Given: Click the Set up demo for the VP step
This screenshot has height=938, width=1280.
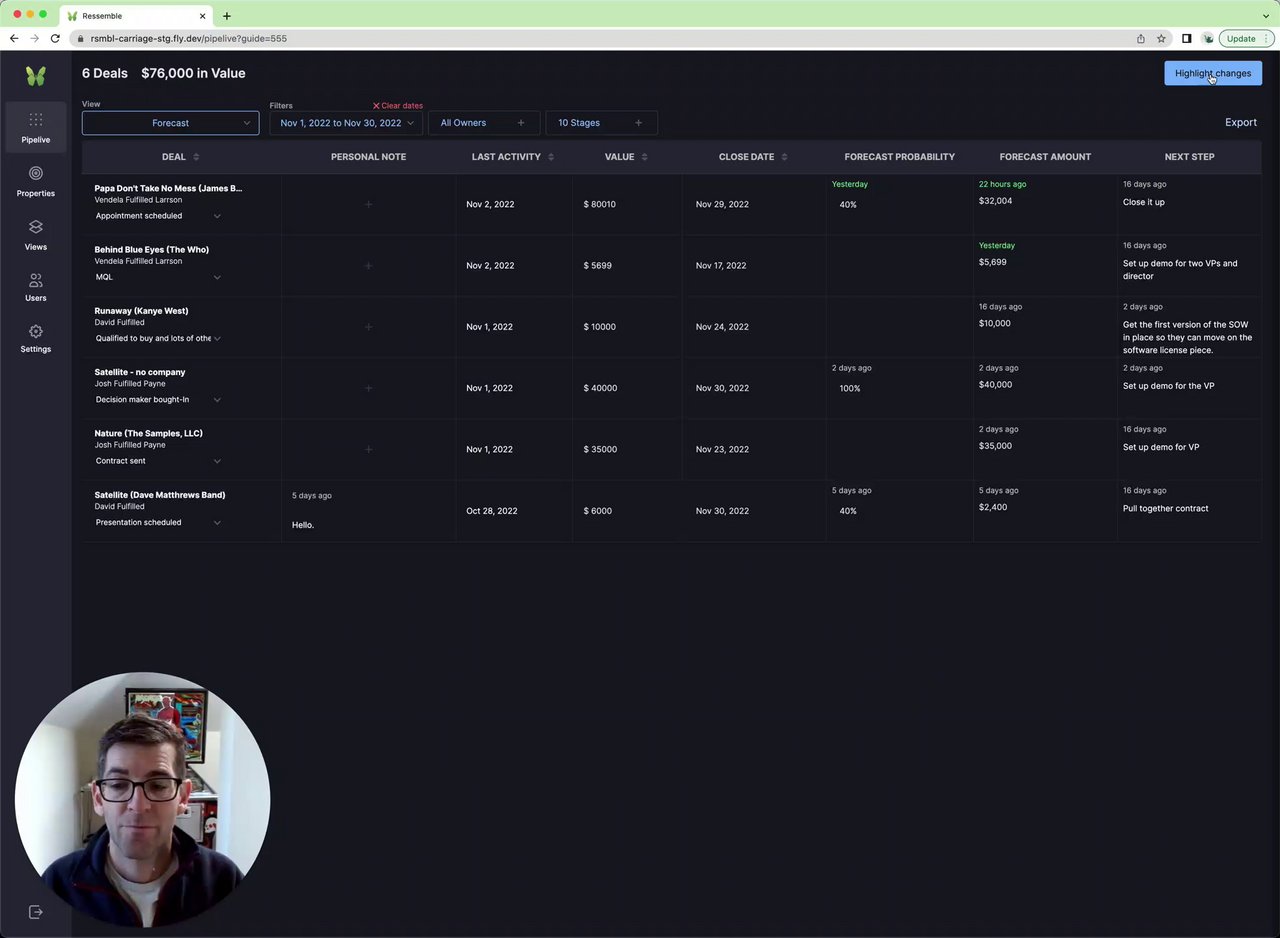Looking at the screenshot, I should tap(1169, 386).
